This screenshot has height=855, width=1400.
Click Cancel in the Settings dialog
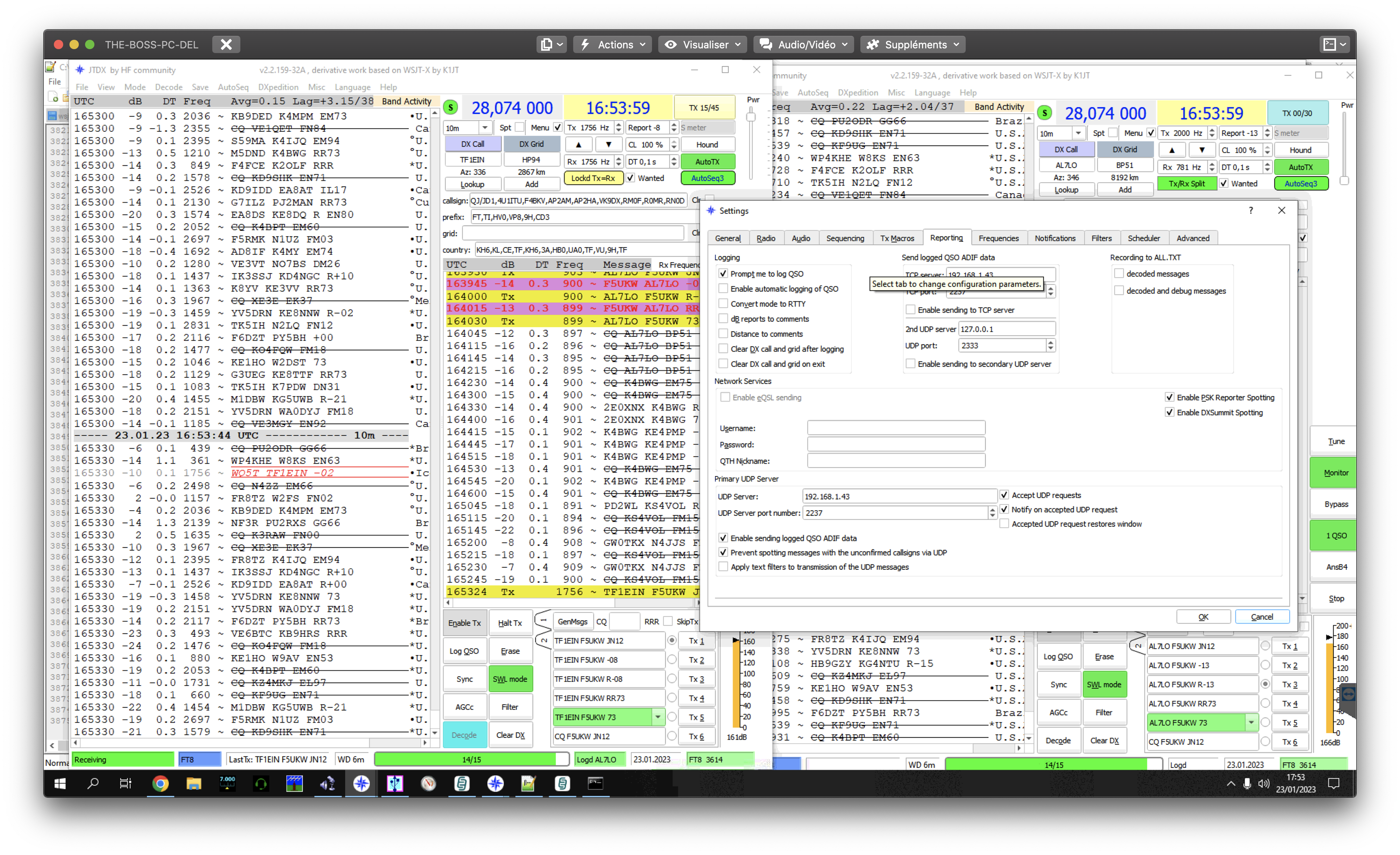(x=1261, y=617)
